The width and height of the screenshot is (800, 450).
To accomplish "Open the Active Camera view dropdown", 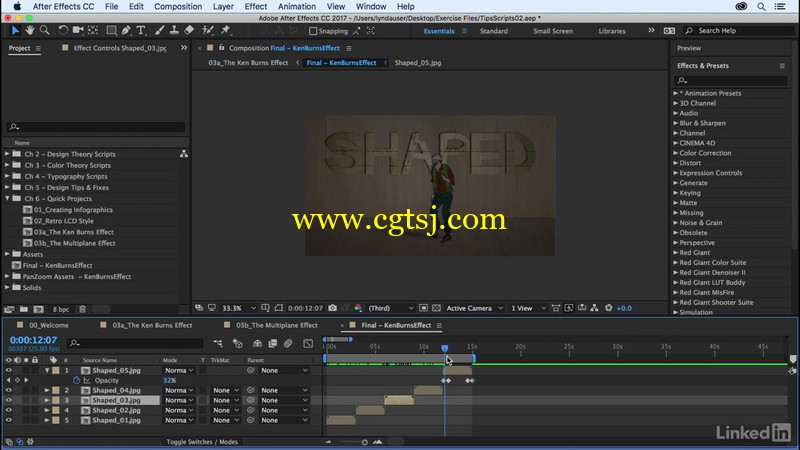I will 474,308.
